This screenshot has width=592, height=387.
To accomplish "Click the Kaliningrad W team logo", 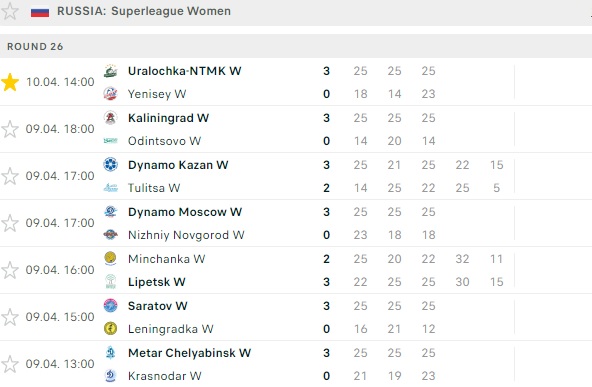I will pyautogui.click(x=110, y=118).
